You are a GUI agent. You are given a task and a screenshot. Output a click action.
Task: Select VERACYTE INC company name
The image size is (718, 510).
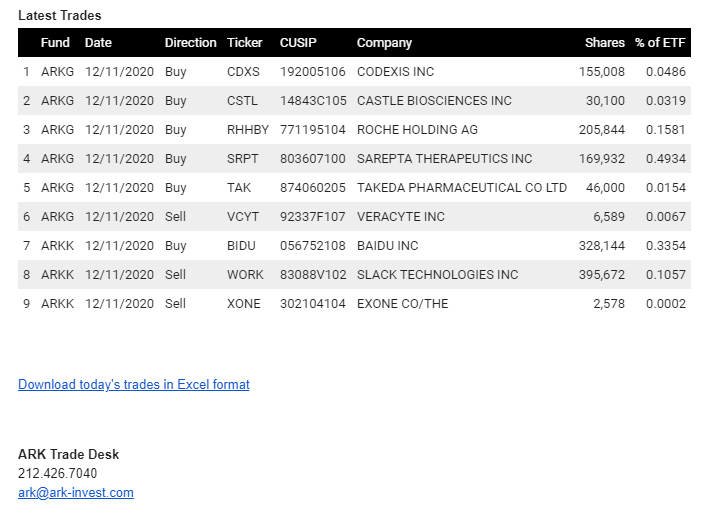[x=401, y=217]
